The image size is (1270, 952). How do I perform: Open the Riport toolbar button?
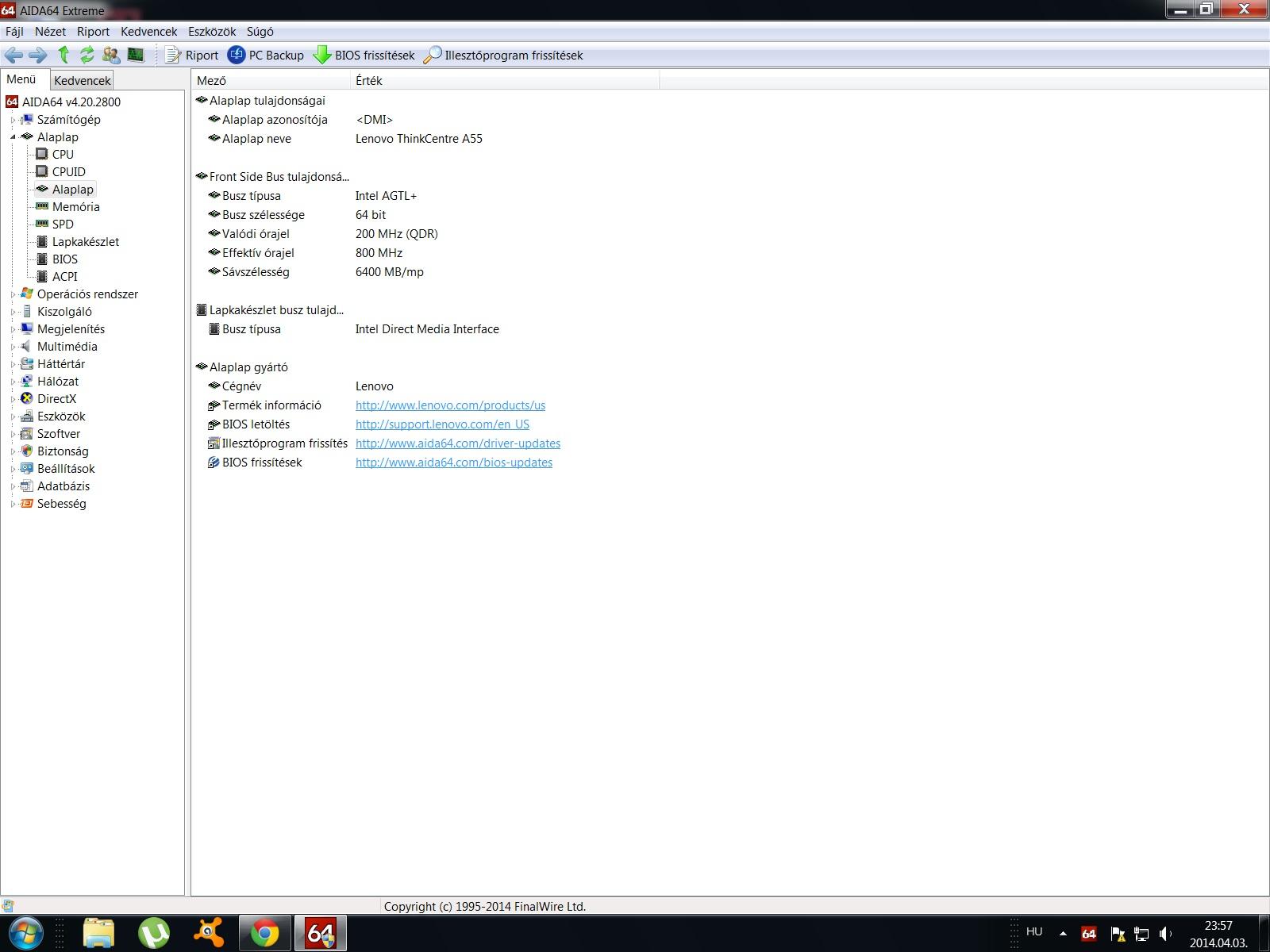click(x=191, y=55)
